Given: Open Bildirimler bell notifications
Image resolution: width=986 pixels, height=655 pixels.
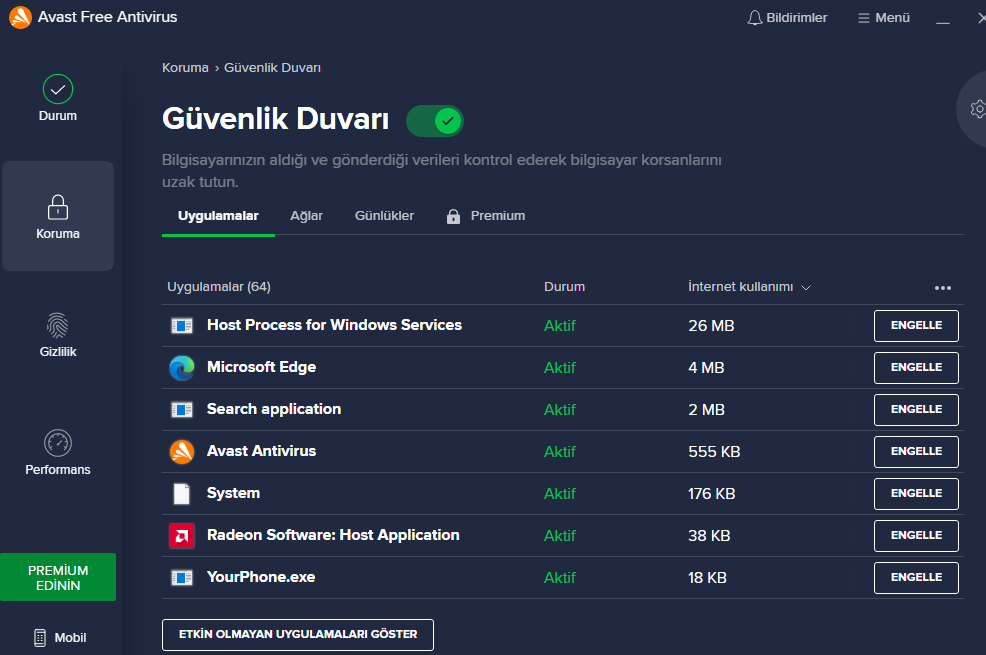Looking at the screenshot, I should pos(787,18).
